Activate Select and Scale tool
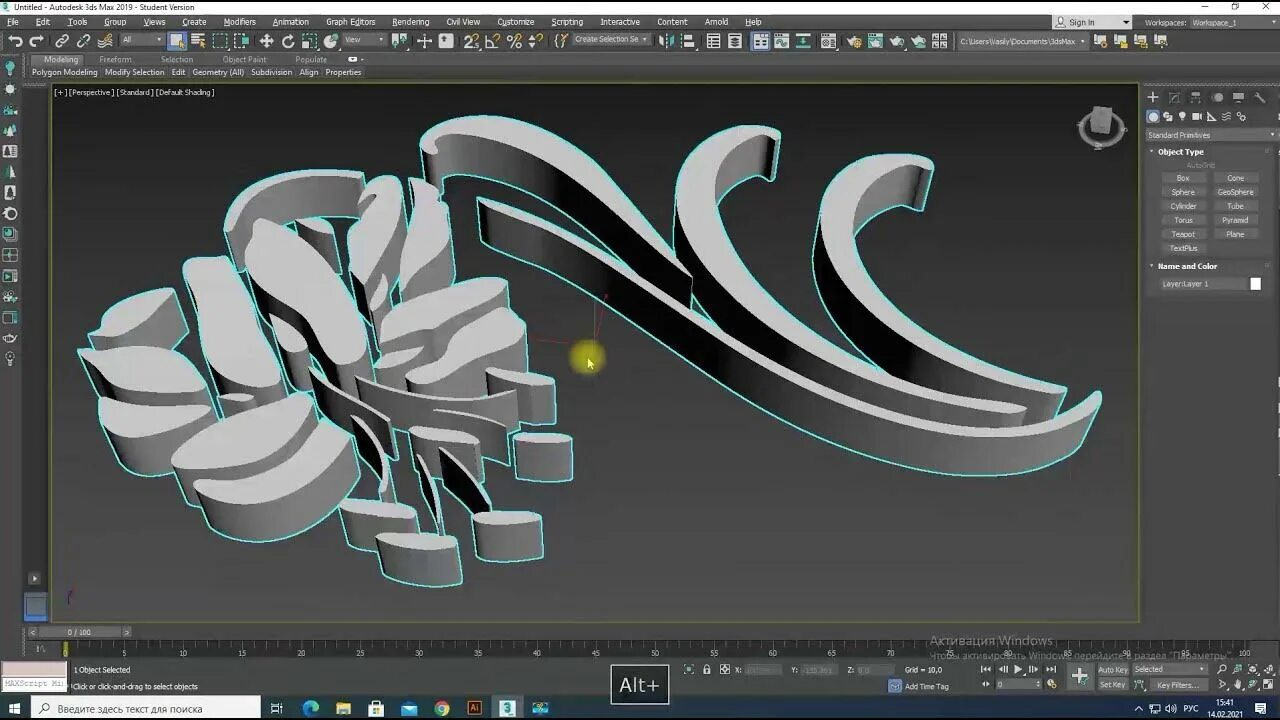Viewport: 1280px width, 720px height. coord(310,41)
